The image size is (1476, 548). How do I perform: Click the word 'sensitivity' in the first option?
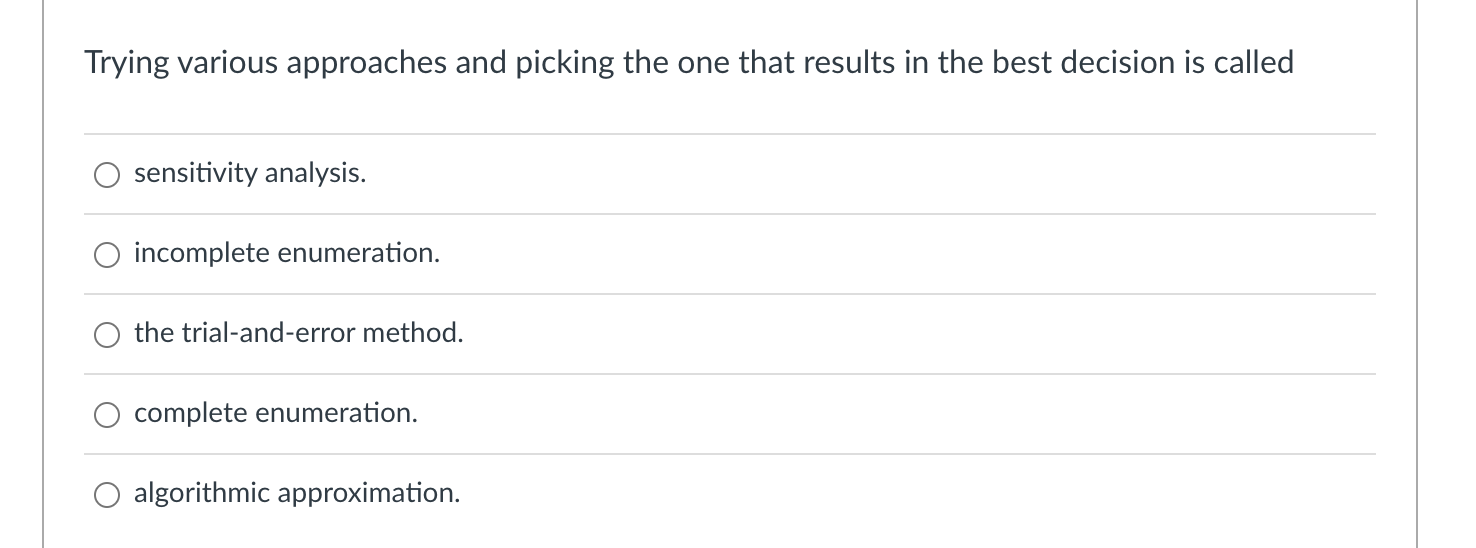pos(193,174)
